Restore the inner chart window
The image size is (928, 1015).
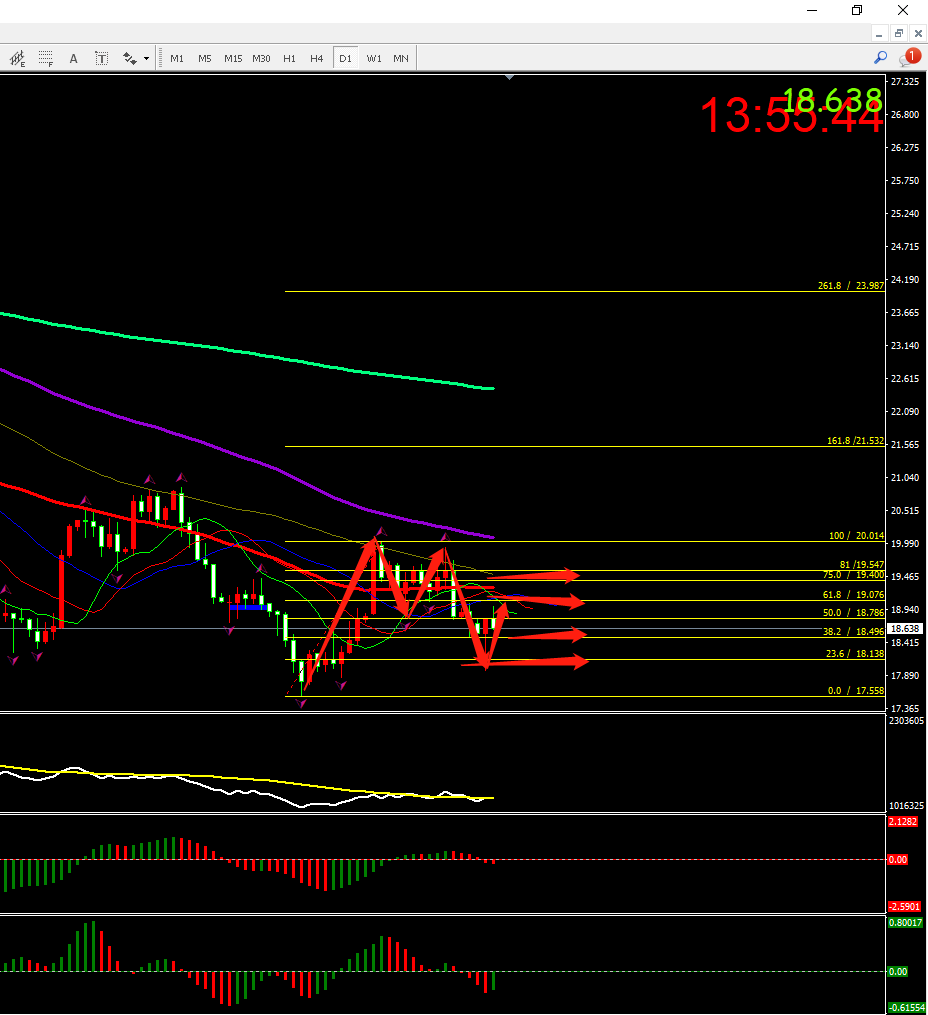899,33
